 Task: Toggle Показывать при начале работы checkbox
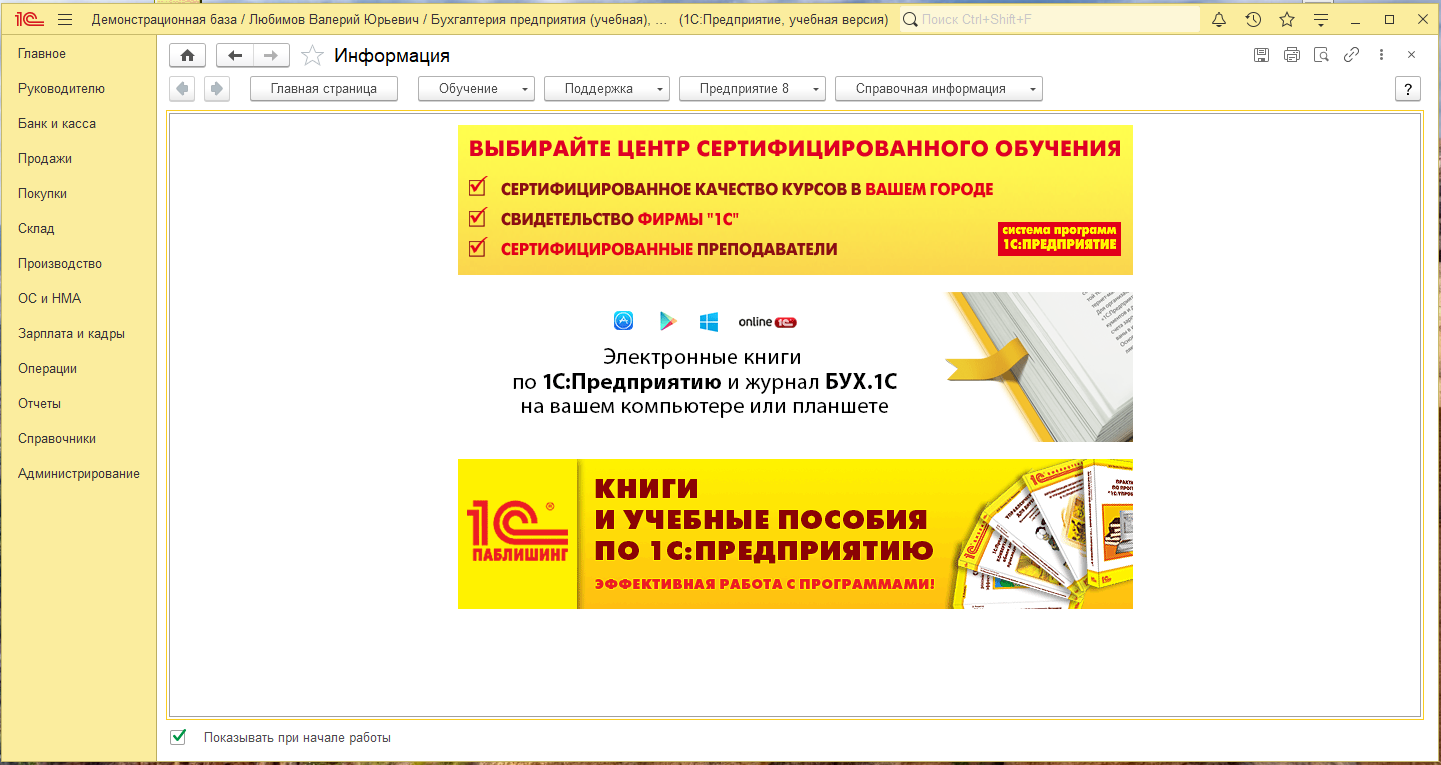click(178, 737)
